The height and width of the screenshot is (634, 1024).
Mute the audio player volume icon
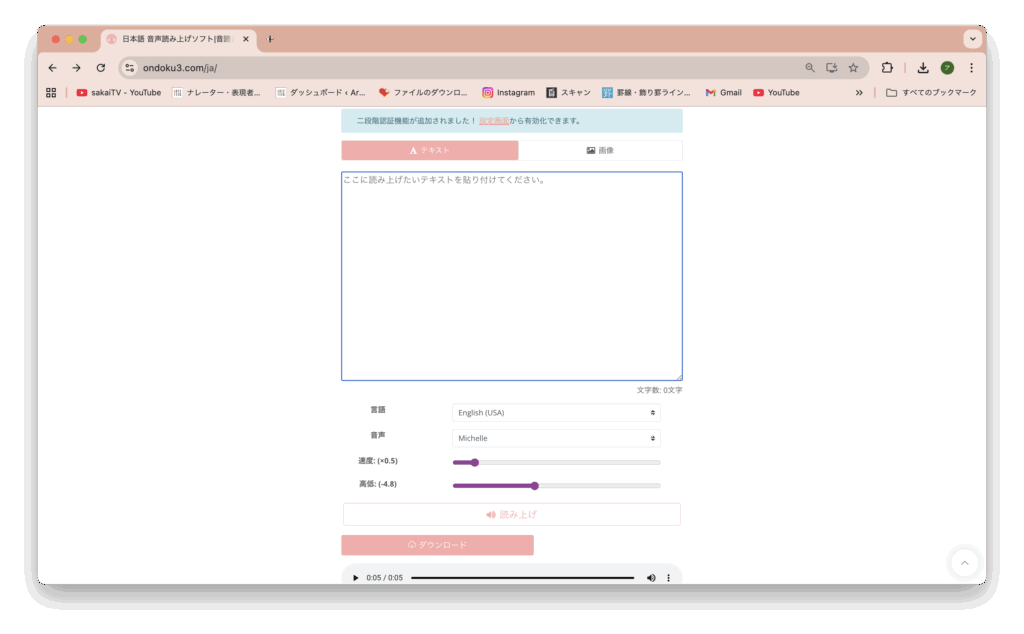[651, 578]
